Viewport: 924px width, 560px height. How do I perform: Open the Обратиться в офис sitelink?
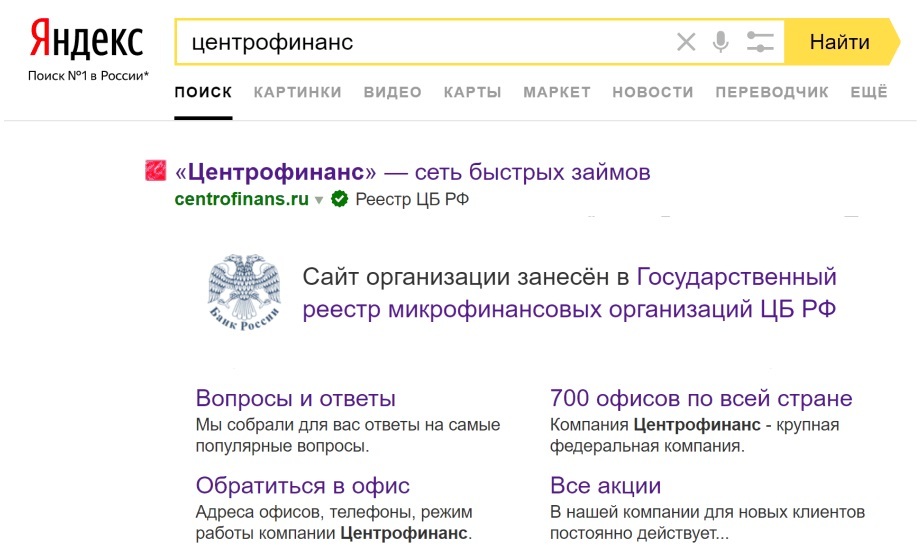tap(303, 486)
